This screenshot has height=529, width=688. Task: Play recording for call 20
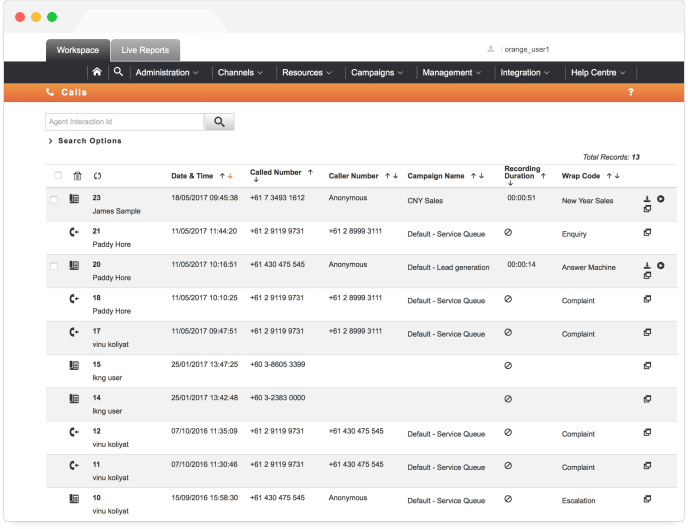point(660,265)
